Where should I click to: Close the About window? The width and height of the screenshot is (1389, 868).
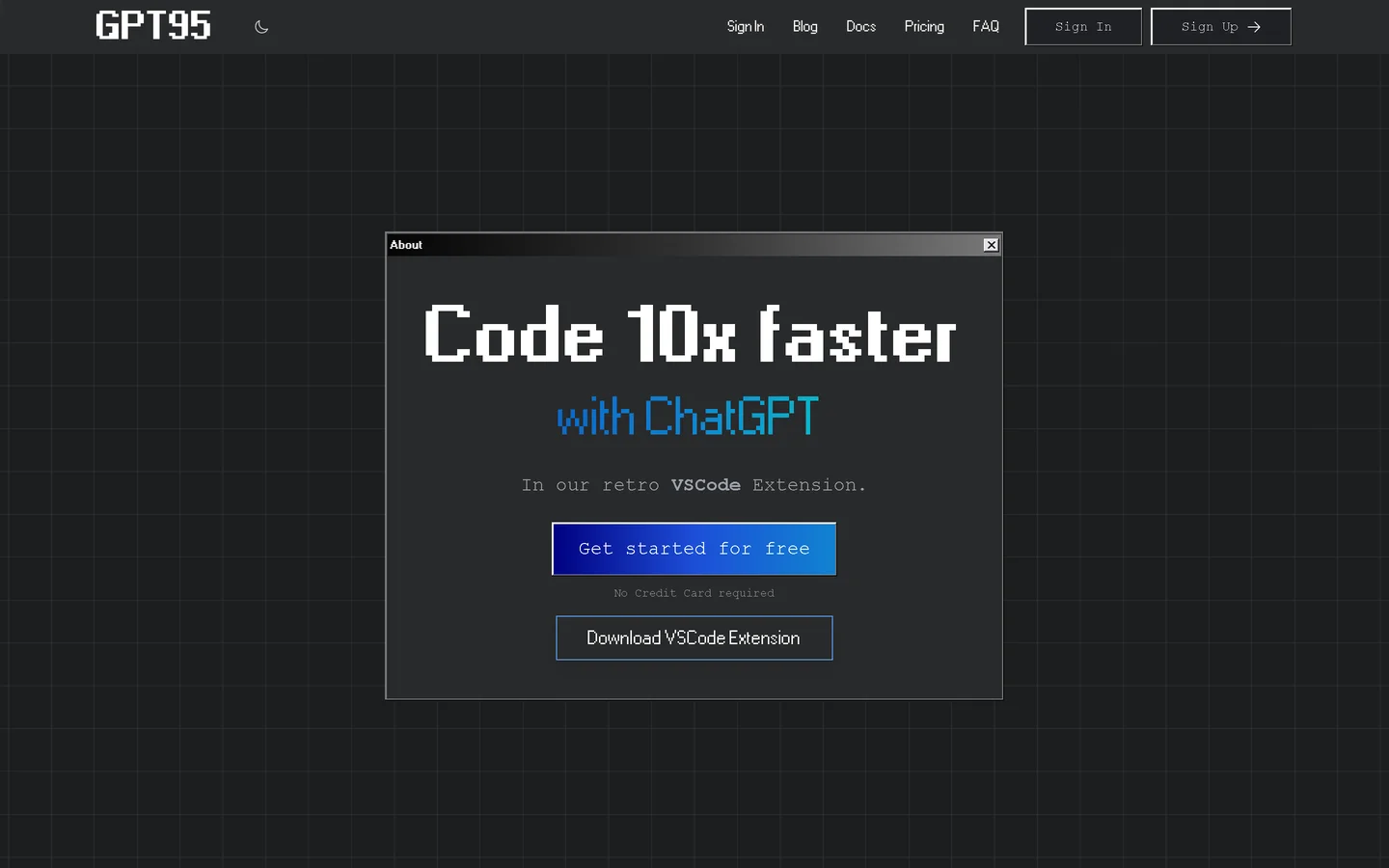[x=991, y=245]
